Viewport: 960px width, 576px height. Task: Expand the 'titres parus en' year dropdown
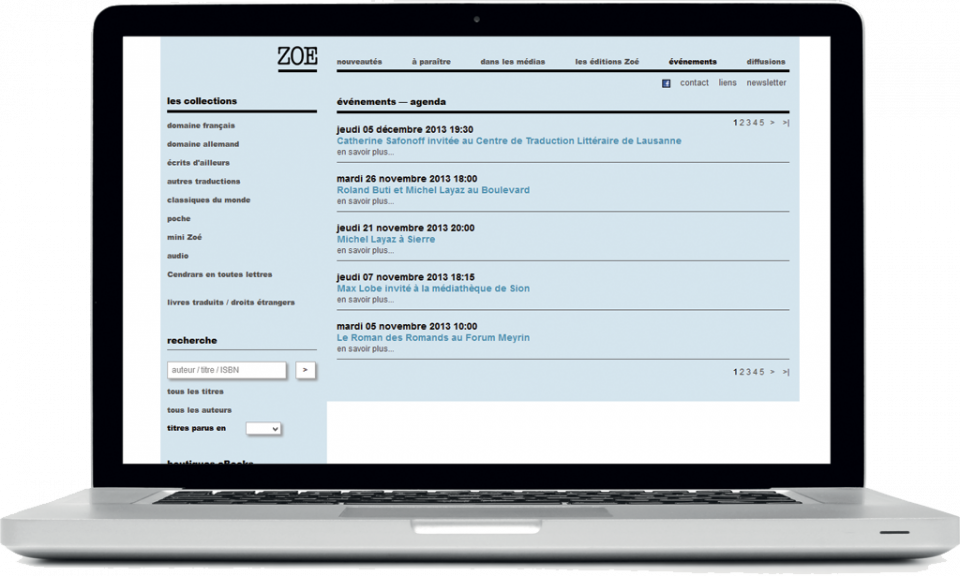(263, 428)
